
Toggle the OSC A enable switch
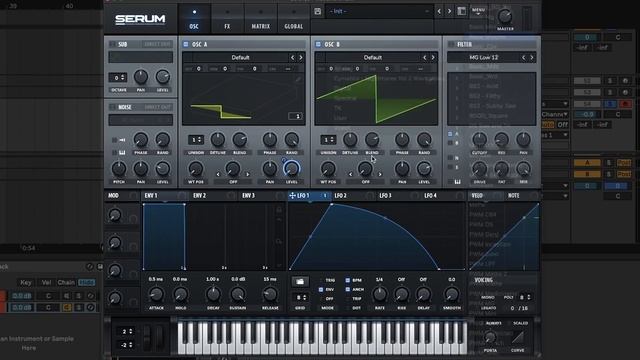[186, 44]
